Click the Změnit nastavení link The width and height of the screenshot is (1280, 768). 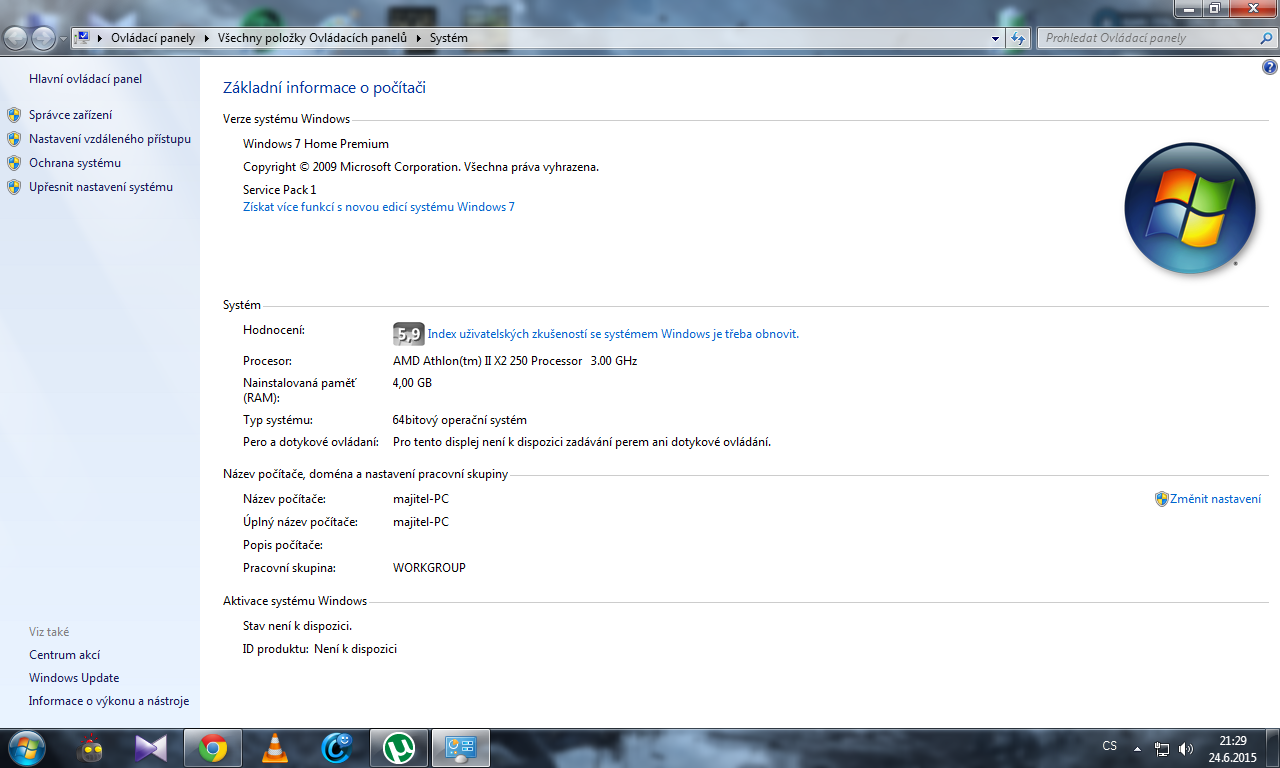[x=1215, y=499]
